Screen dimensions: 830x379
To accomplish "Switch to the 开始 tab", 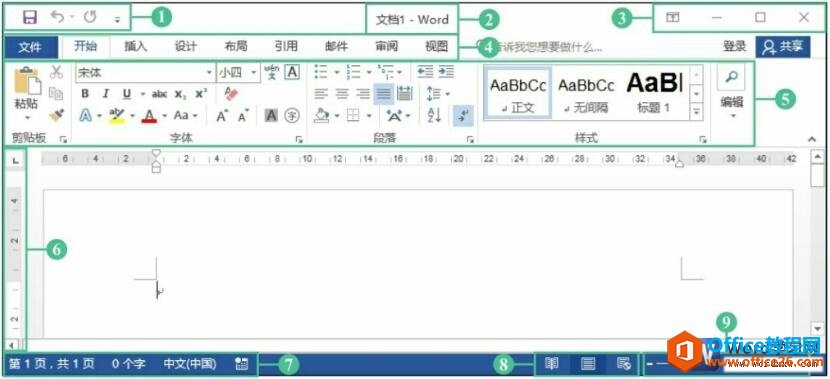I will 85,47.
